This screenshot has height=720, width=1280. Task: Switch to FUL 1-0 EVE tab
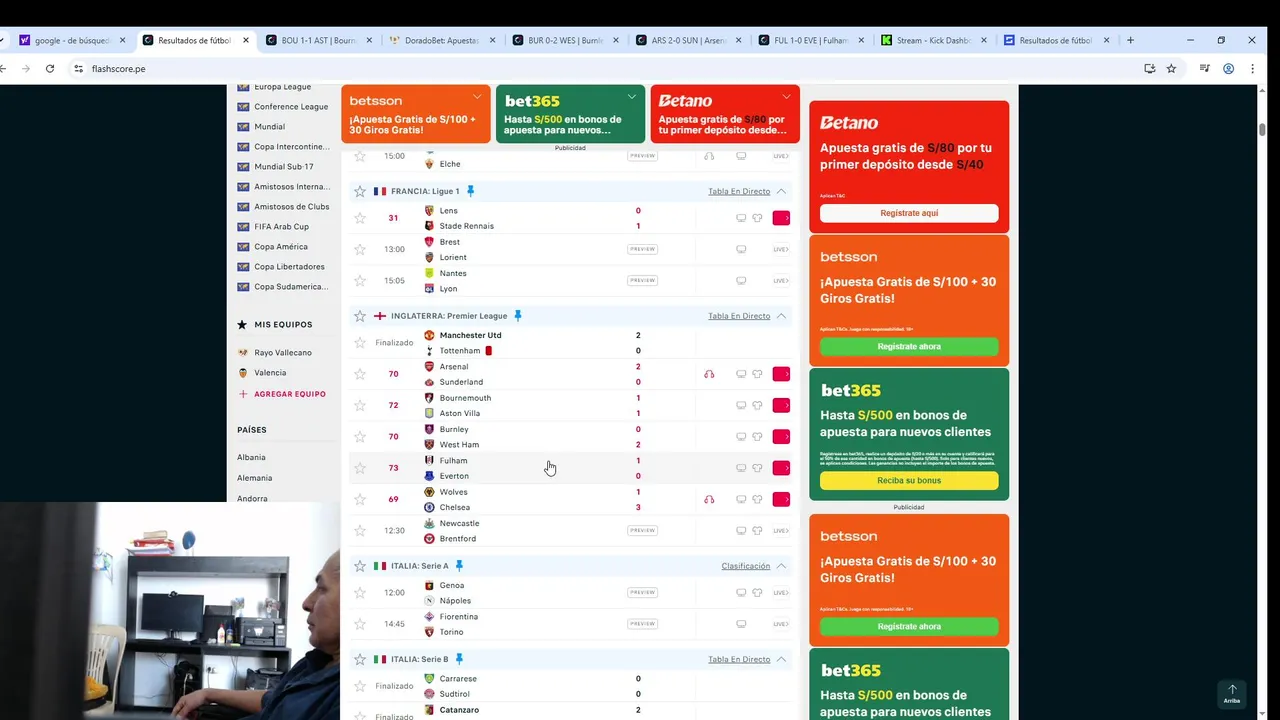pos(810,41)
